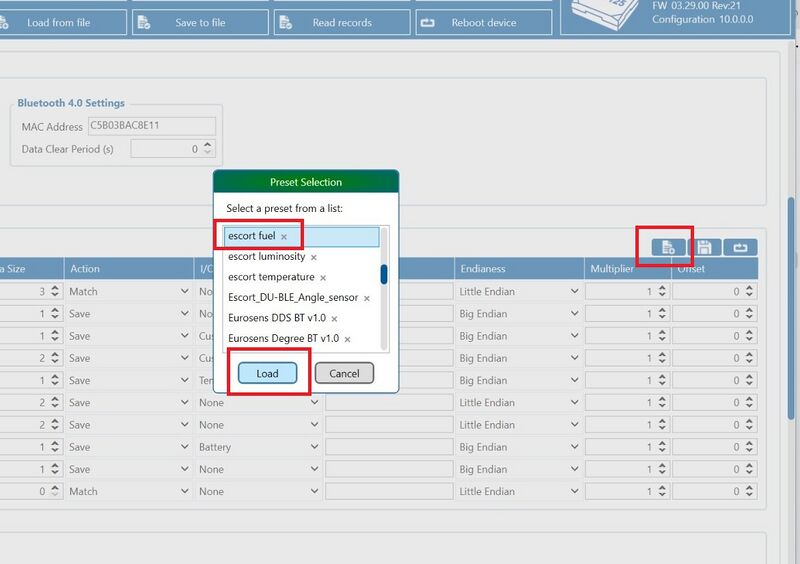
Task: Remove the Eurosens Degree BT v1.0 preset
Action: (347, 339)
